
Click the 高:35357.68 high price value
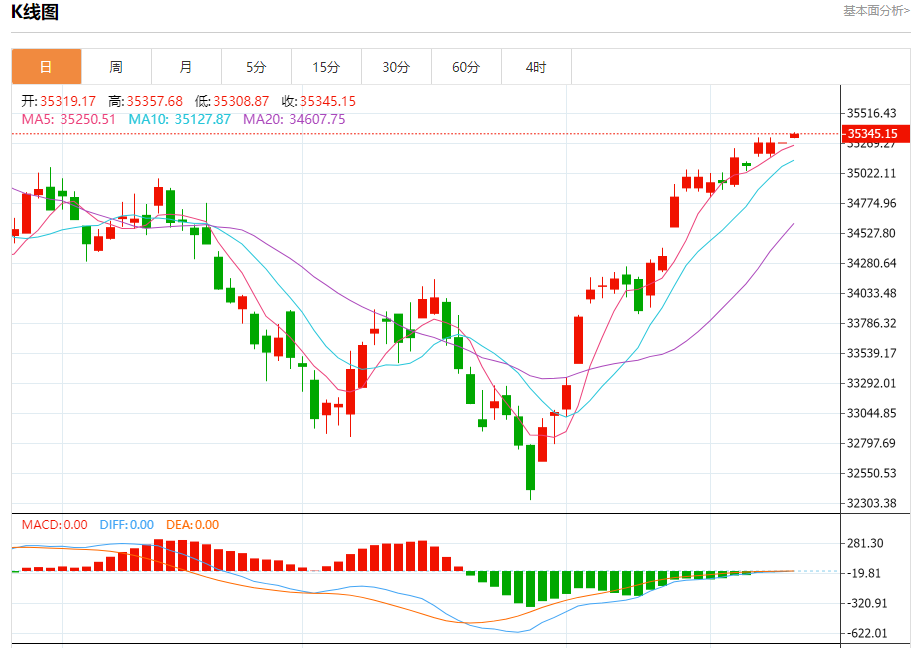146,101
